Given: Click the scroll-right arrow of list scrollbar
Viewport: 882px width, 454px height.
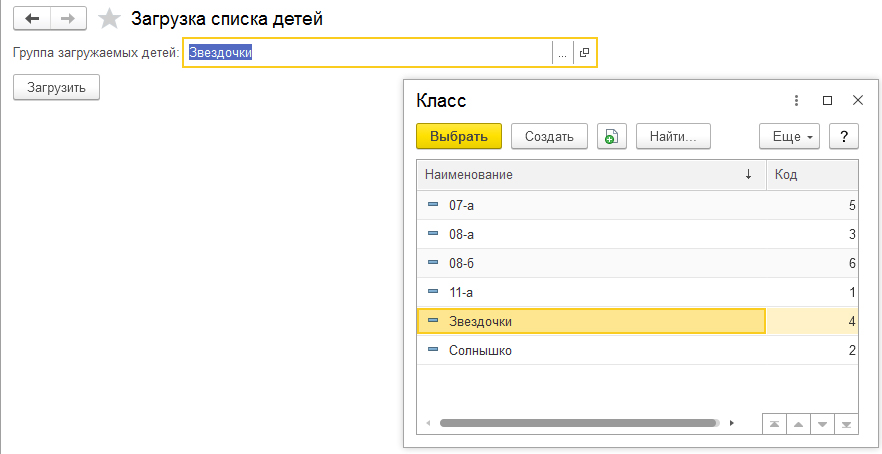Looking at the screenshot, I should 732,423.
